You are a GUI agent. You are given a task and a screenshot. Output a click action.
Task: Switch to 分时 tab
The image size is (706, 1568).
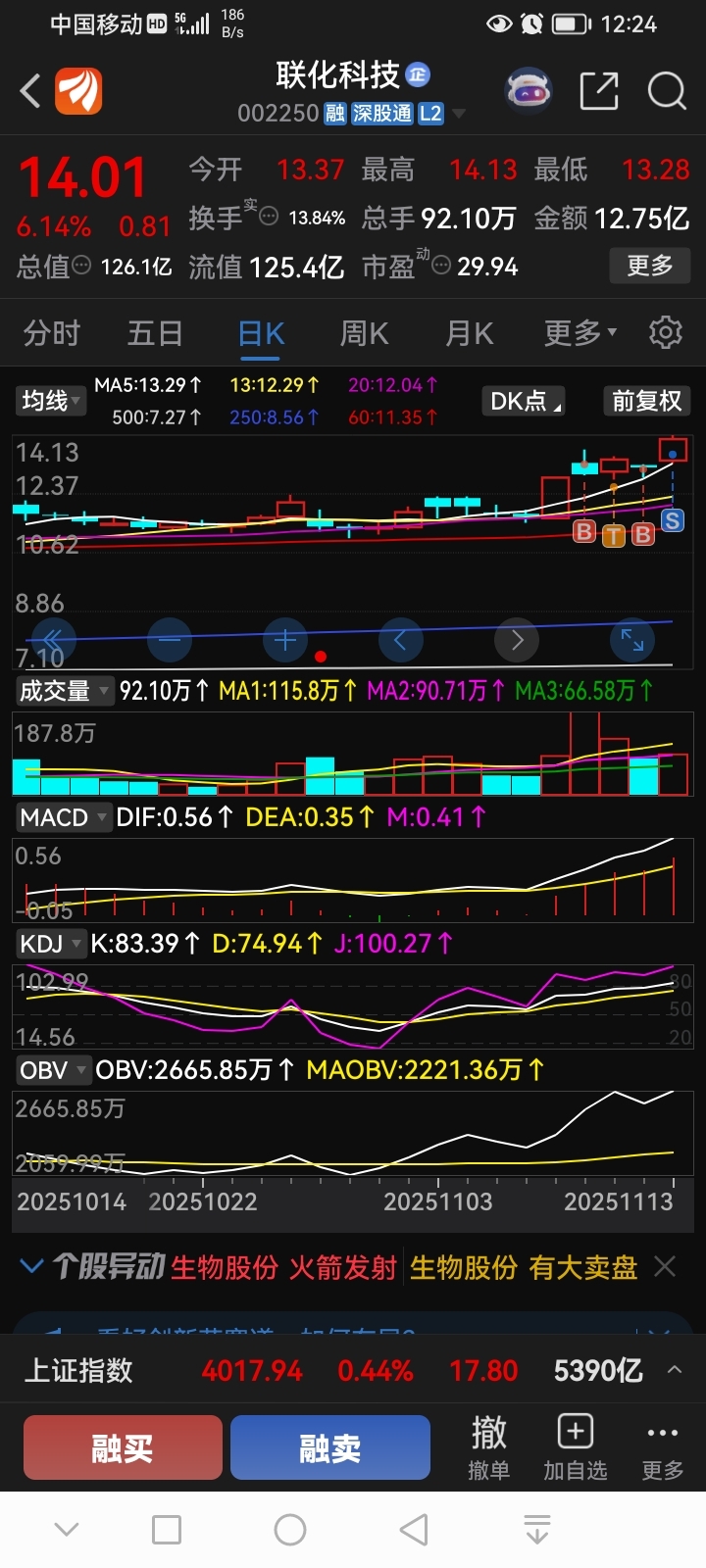[51, 333]
